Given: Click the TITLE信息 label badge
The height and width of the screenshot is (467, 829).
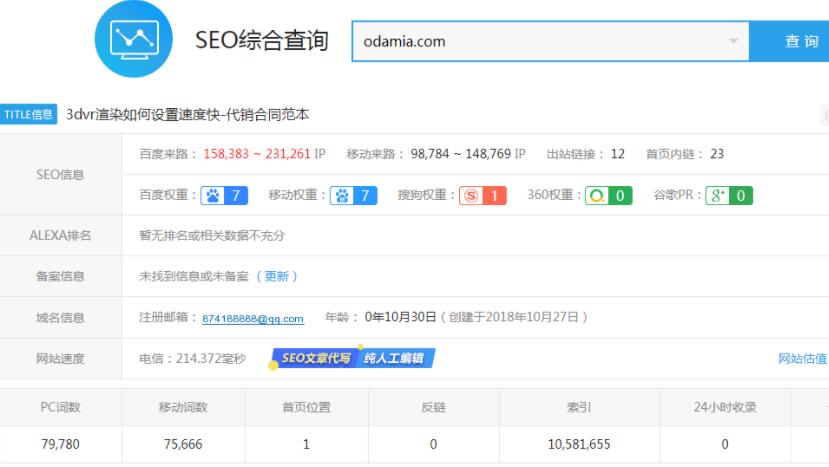Looking at the screenshot, I should pos(29,115).
